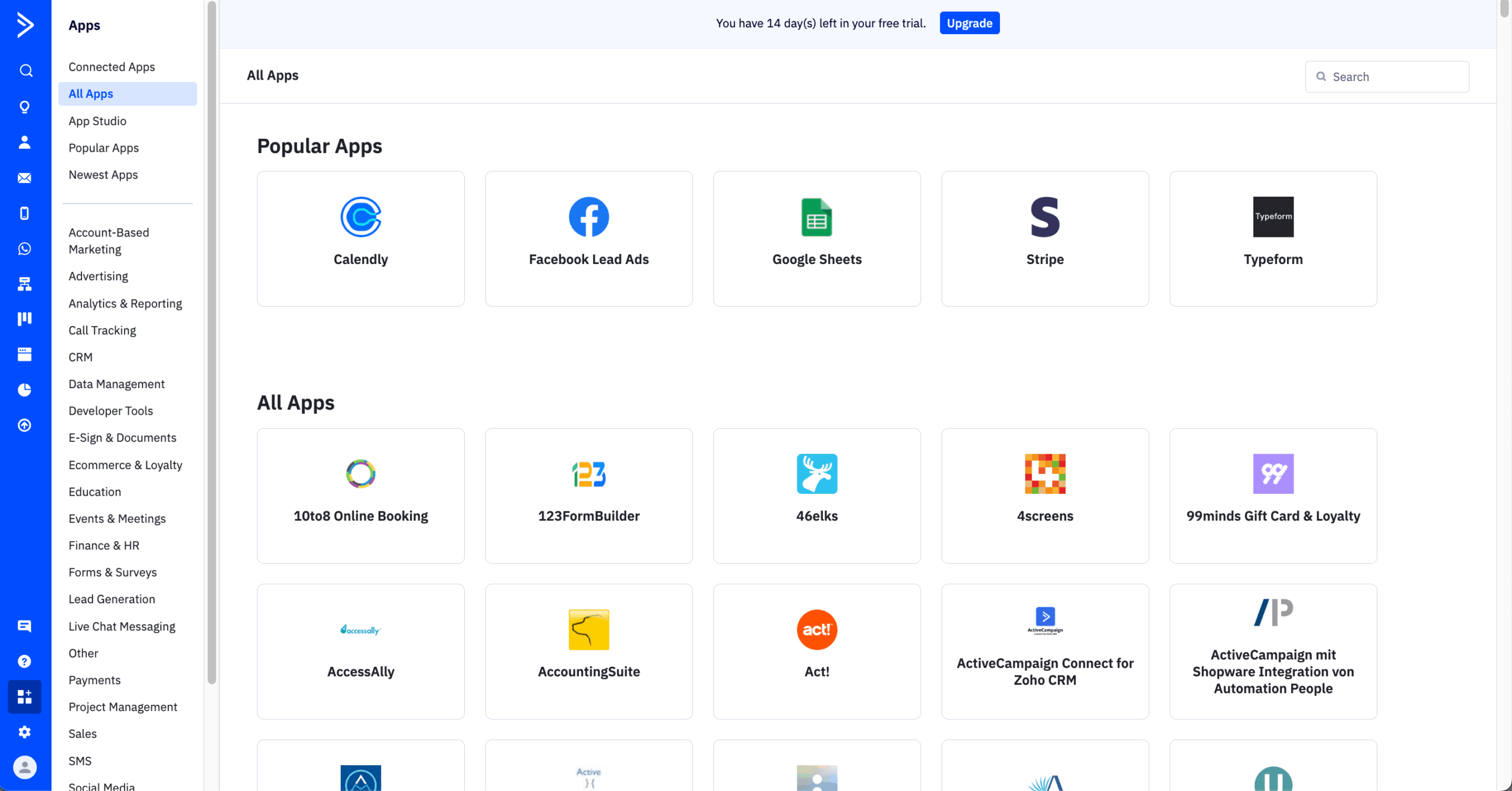Open the user profile avatar icon

25,767
